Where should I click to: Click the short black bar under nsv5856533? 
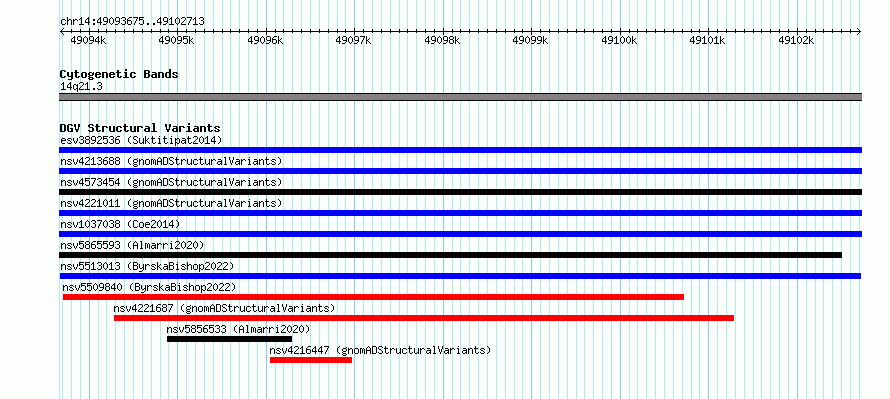pyautogui.click(x=229, y=339)
